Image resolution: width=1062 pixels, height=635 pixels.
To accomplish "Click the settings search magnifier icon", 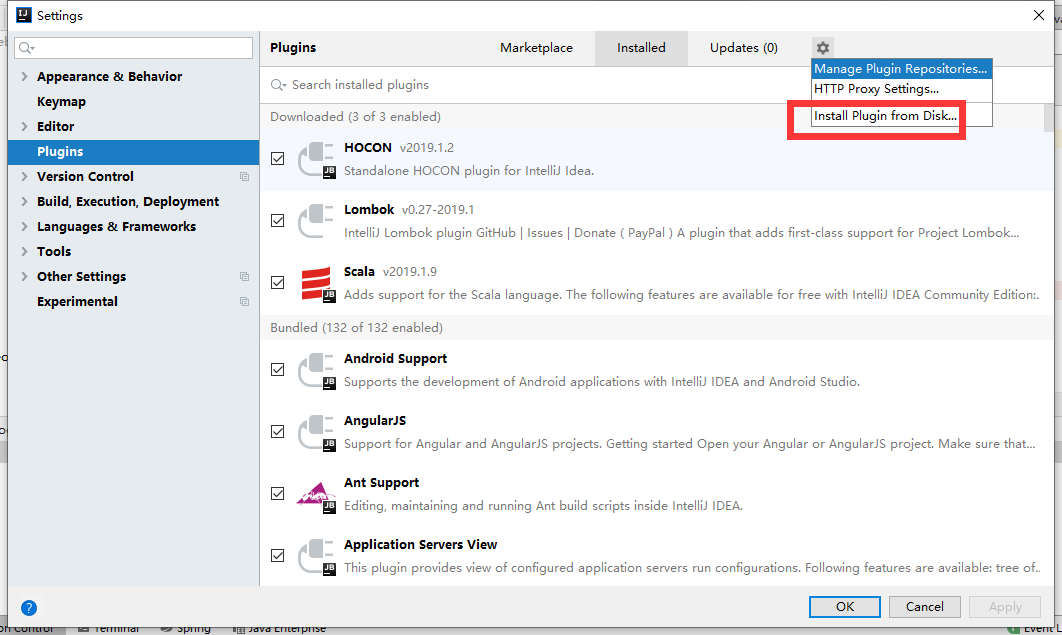I will (26, 47).
